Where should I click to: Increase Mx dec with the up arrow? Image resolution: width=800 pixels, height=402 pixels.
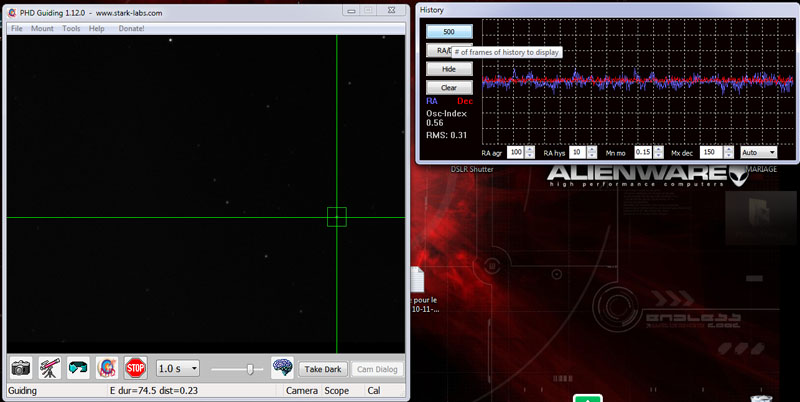729,149
